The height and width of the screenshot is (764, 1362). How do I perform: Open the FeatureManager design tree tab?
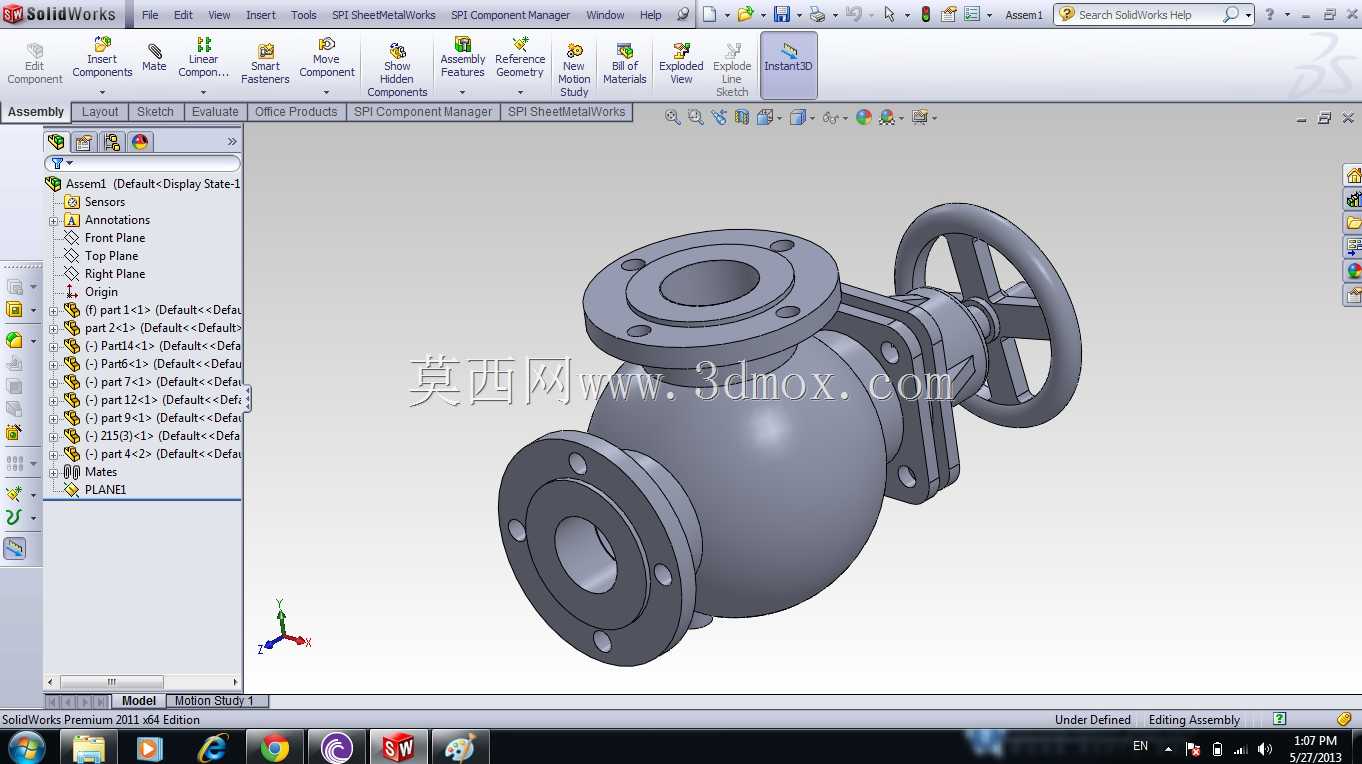56,142
